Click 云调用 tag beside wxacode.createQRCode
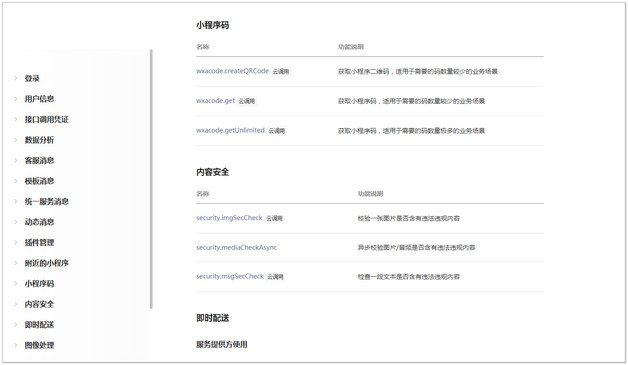 tap(281, 71)
